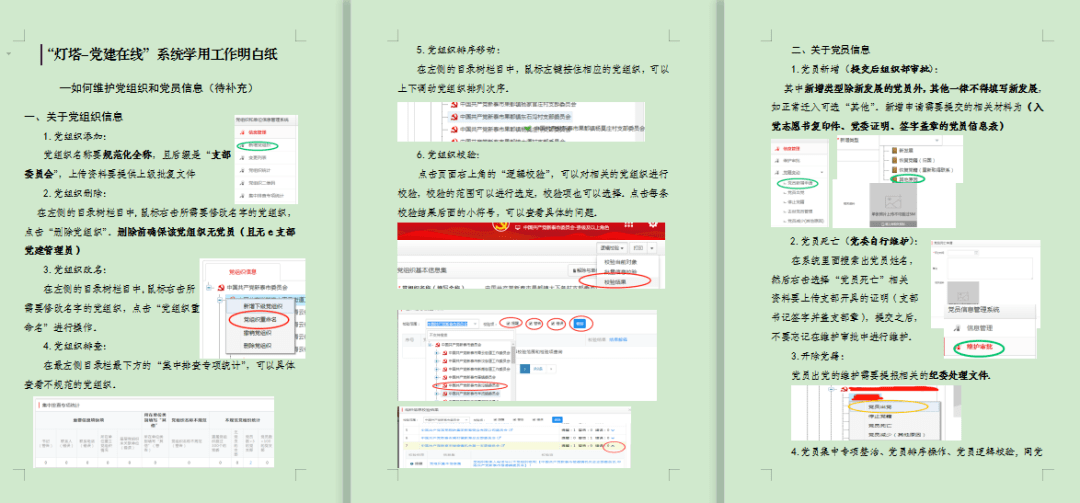Click the heading '二、关于党员信息'
The height and width of the screenshot is (503, 1080).
click(830, 50)
